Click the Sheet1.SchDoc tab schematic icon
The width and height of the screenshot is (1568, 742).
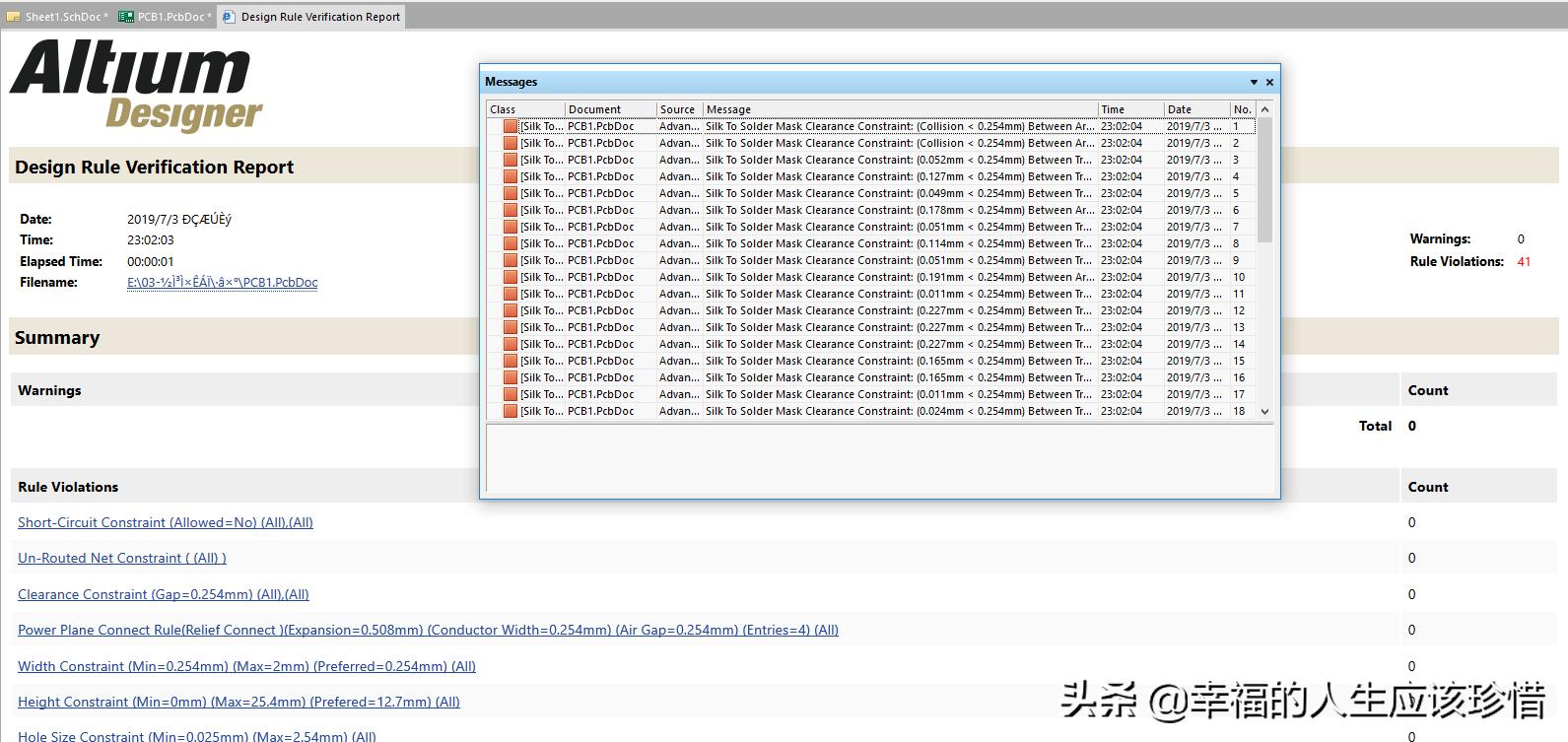pos(14,17)
